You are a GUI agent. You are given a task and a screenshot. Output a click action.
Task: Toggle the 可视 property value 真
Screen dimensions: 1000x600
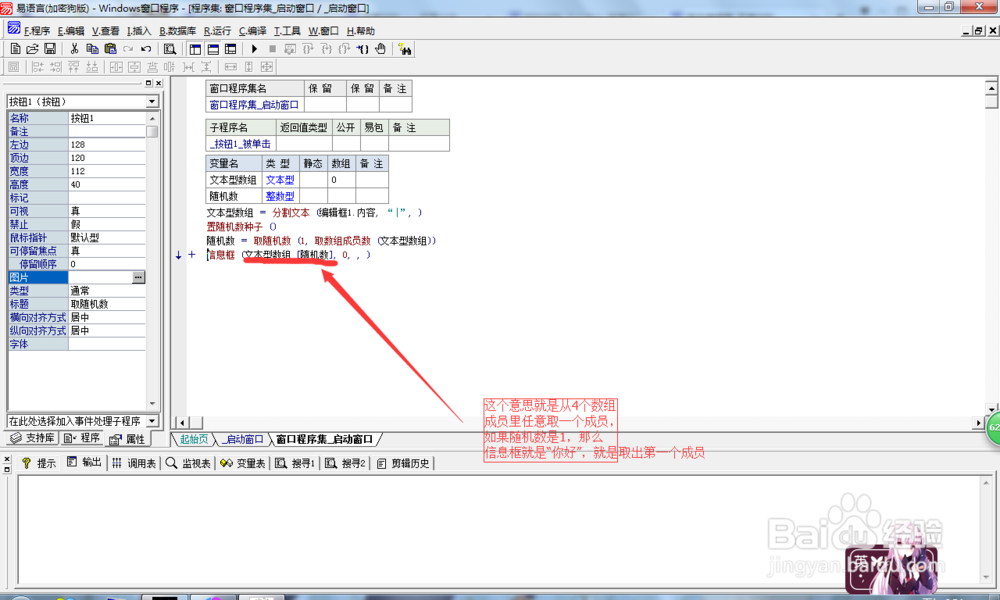coord(107,211)
